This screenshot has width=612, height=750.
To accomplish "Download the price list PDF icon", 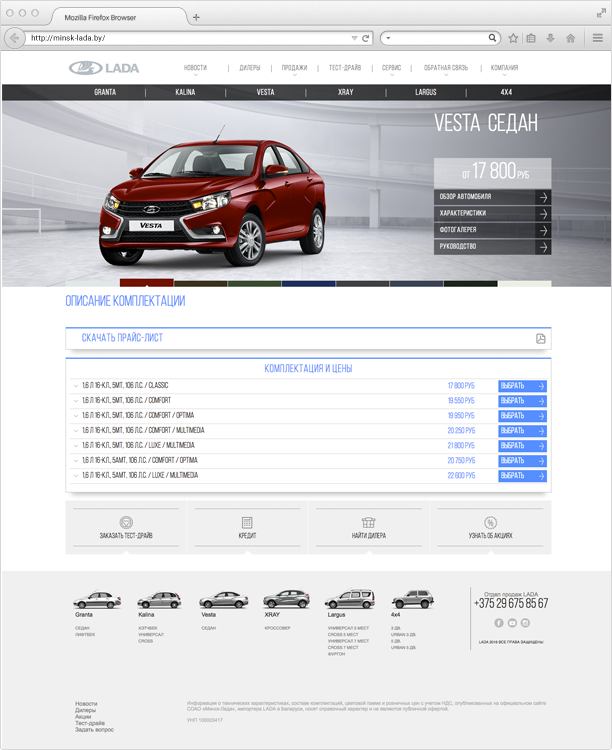I will 541,339.
